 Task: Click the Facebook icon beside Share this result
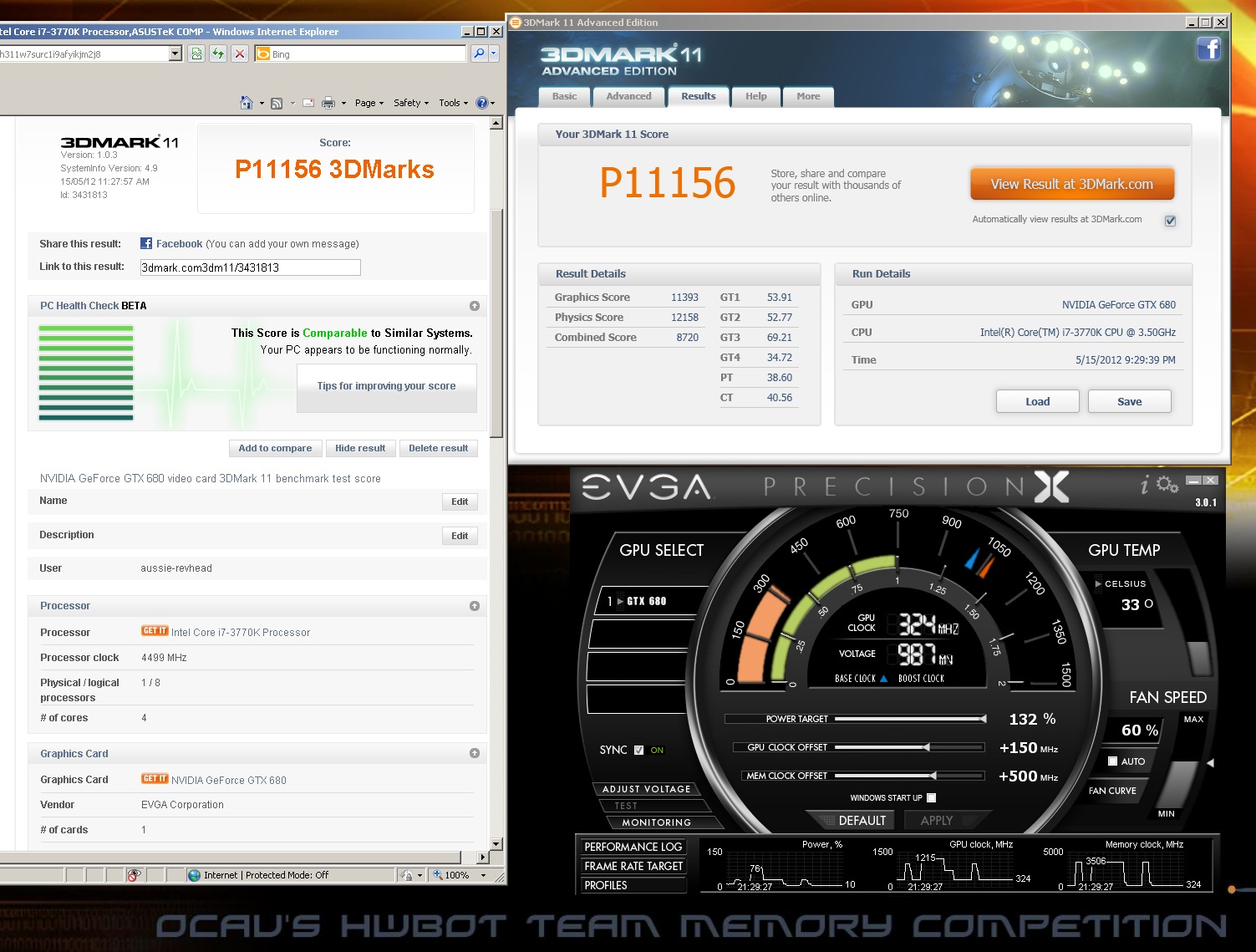(146, 243)
